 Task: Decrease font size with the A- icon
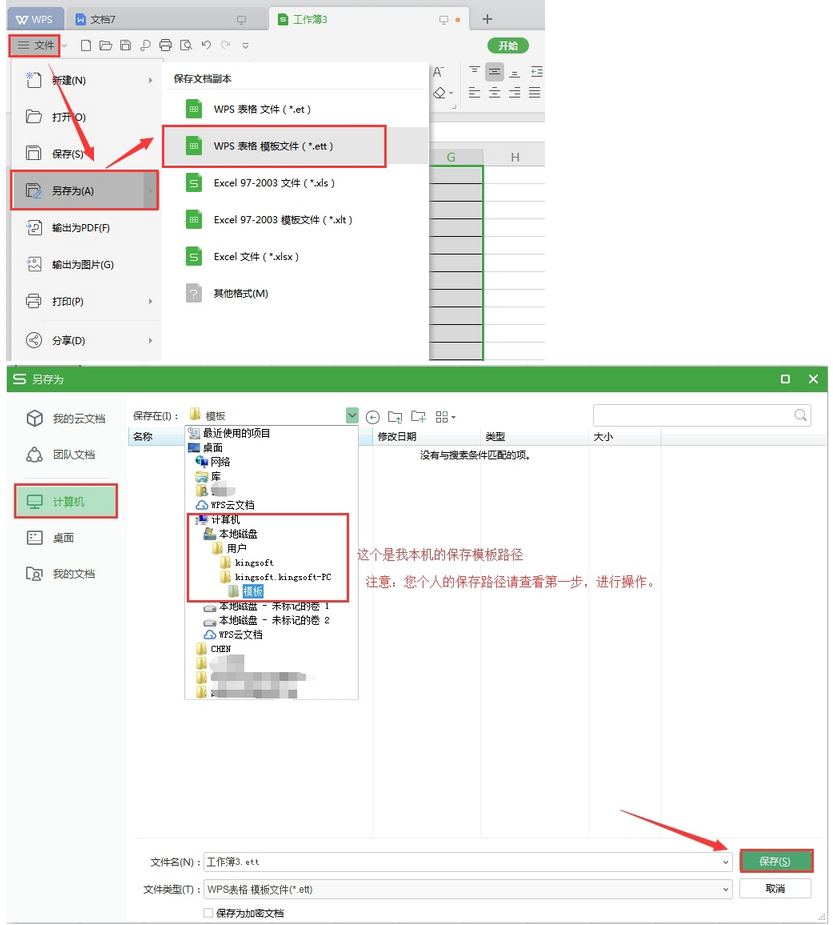[x=438, y=72]
